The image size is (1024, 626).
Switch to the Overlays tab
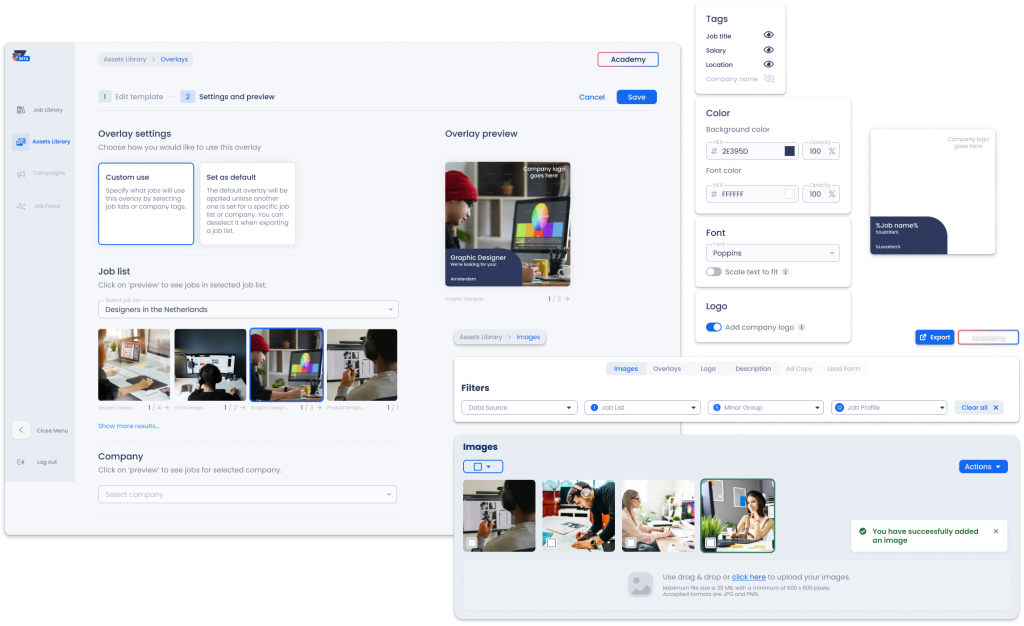pos(667,369)
